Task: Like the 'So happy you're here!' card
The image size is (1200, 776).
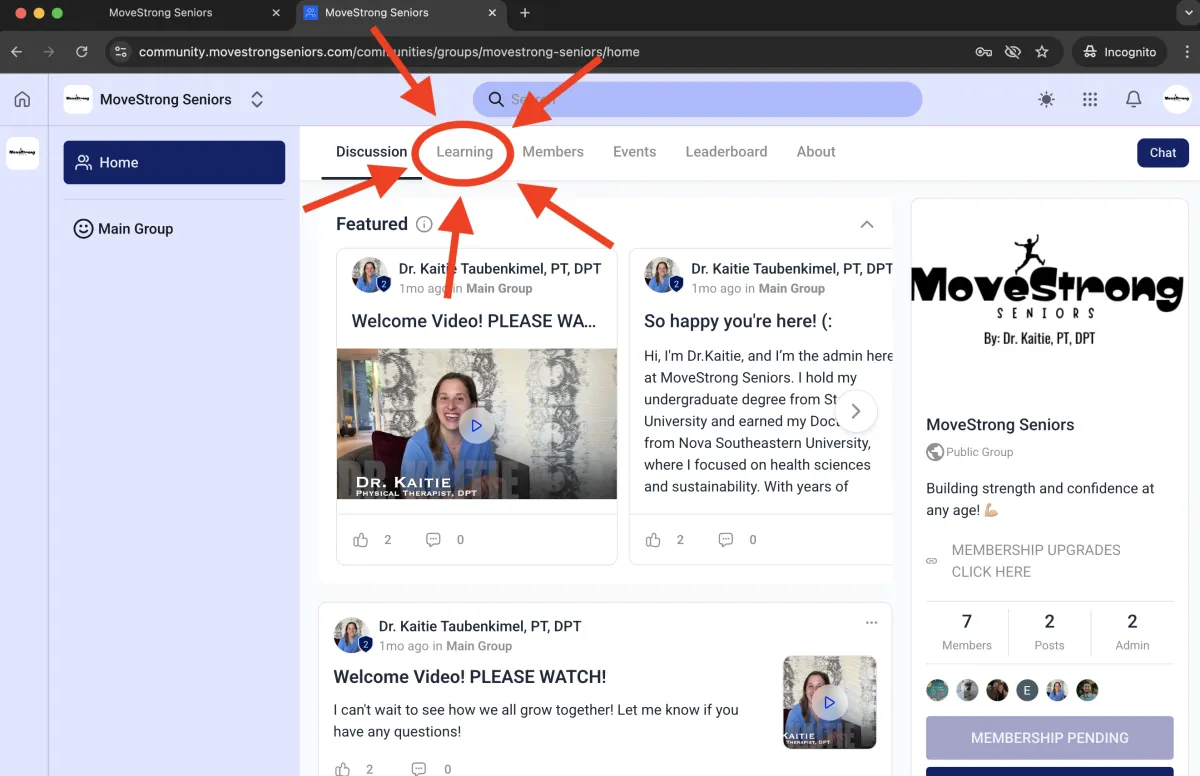Action: coord(653,540)
